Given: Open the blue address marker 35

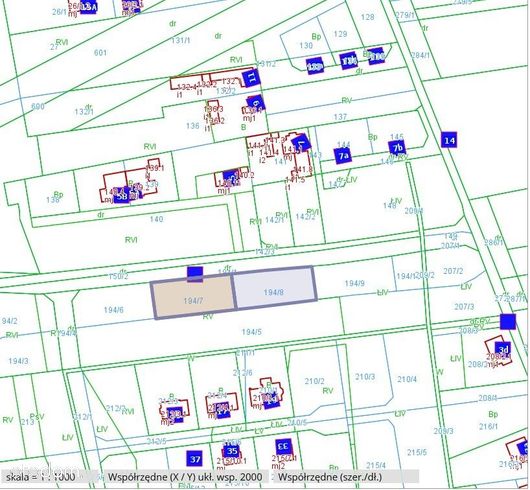Looking at the screenshot, I should tap(232, 451).
